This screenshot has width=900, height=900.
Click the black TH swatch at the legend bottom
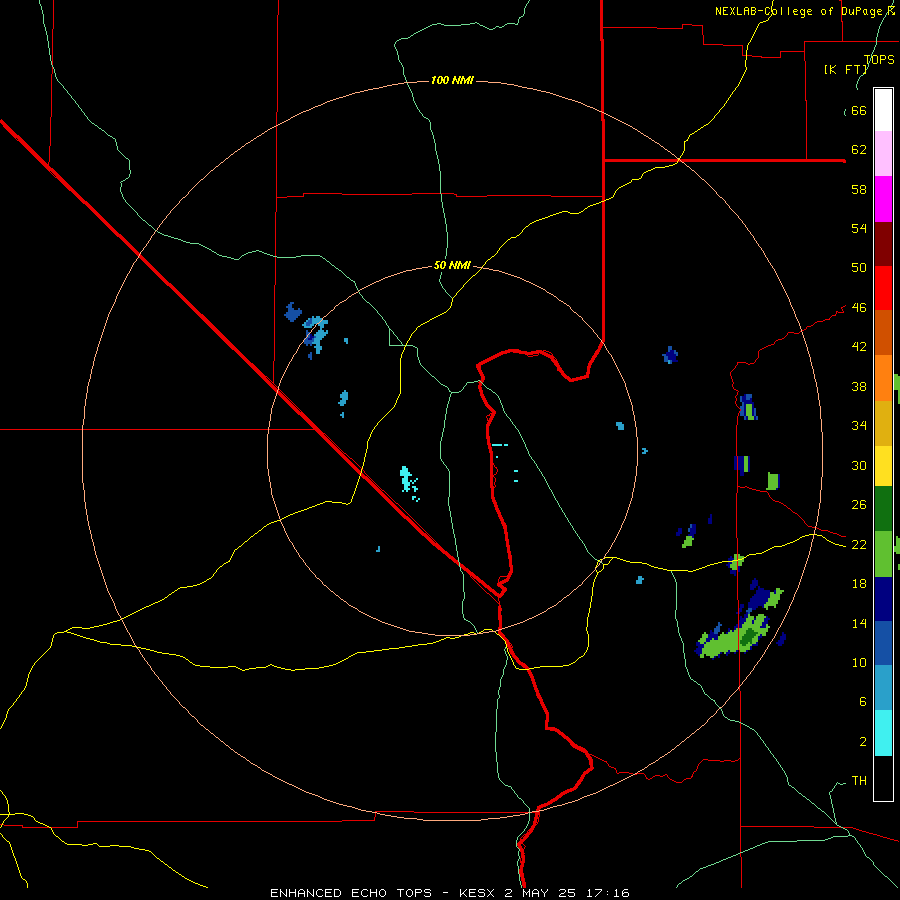coord(883,778)
